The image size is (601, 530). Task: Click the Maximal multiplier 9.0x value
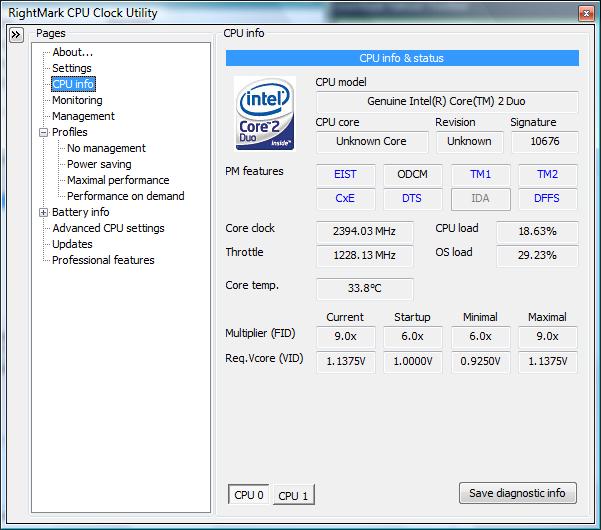(547, 337)
